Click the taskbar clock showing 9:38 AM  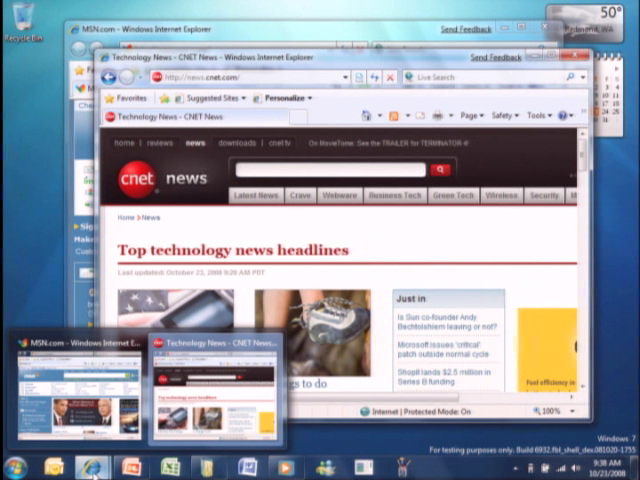pyautogui.click(x=606, y=468)
